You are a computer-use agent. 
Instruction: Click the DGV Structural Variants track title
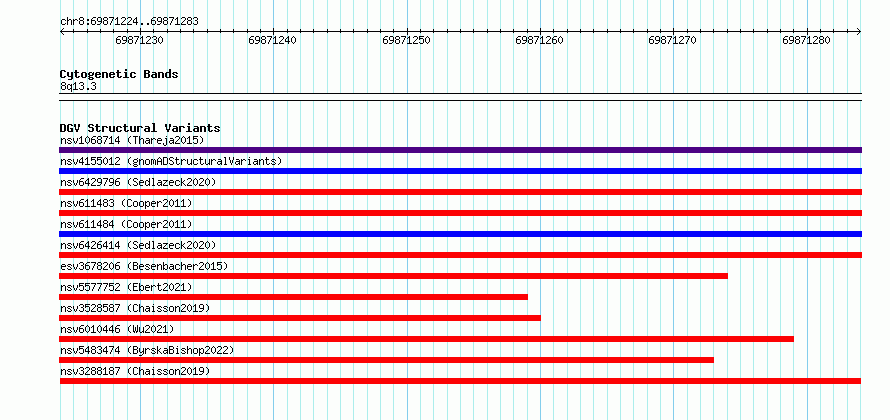point(140,128)
